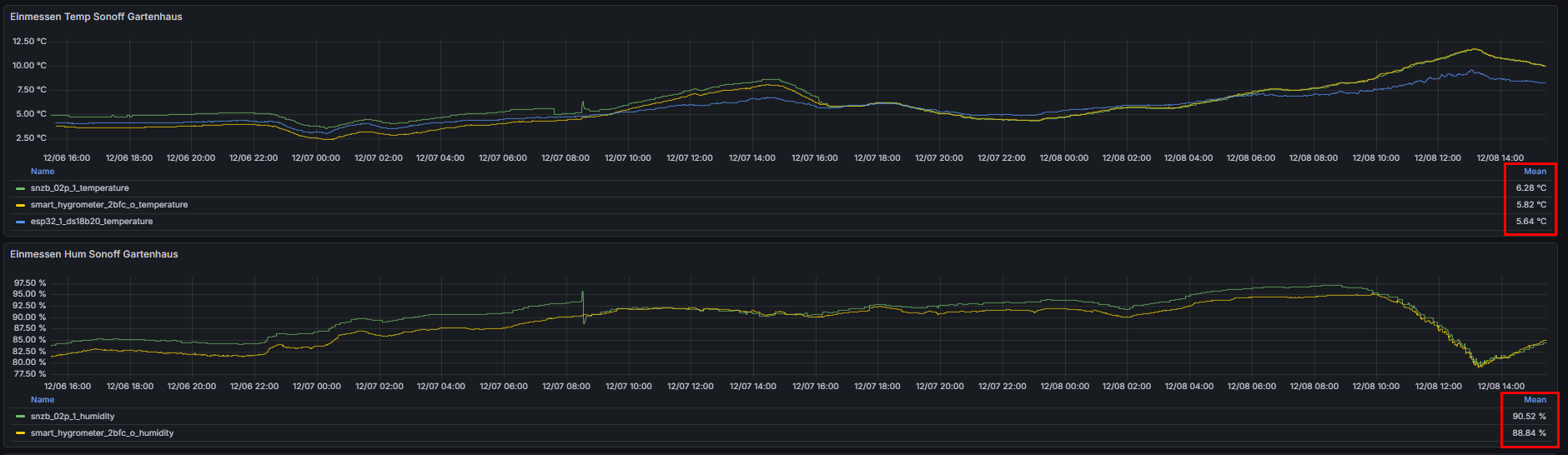The width and height of the screenshot is (1568, 455).
Task: Open the Einmessen Hum Sonoff Gartenhaus panel title menu
Action: (93, 254)
